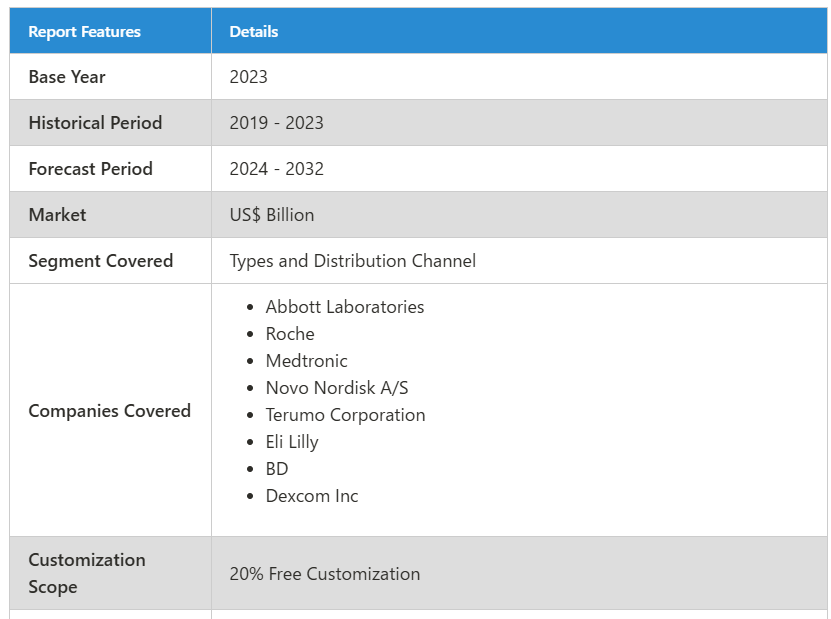Click the 2024 - 2032 forecast value
The image size is (831, 619).
276,169
